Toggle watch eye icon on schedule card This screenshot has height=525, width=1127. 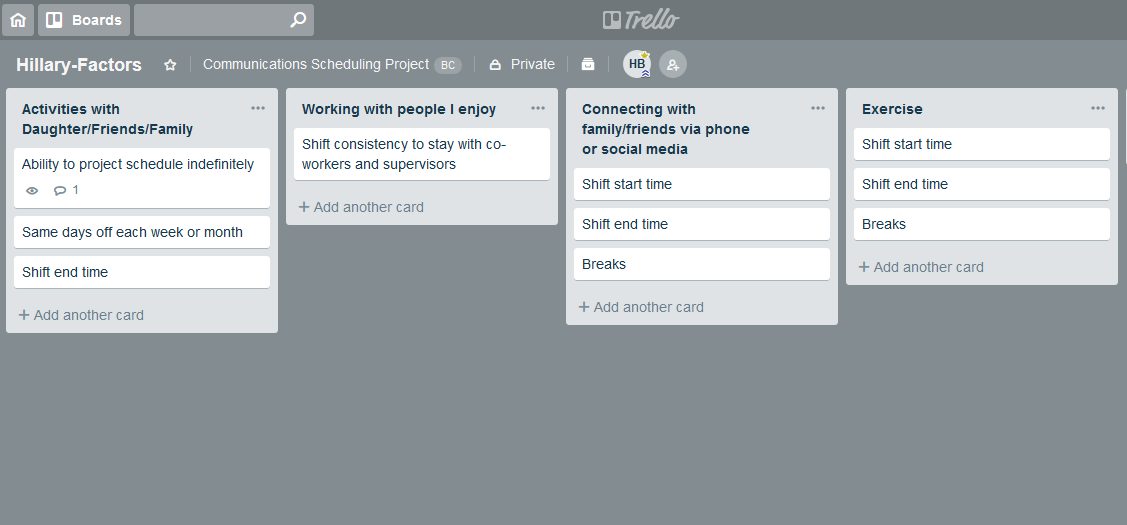tap(32, 190)
